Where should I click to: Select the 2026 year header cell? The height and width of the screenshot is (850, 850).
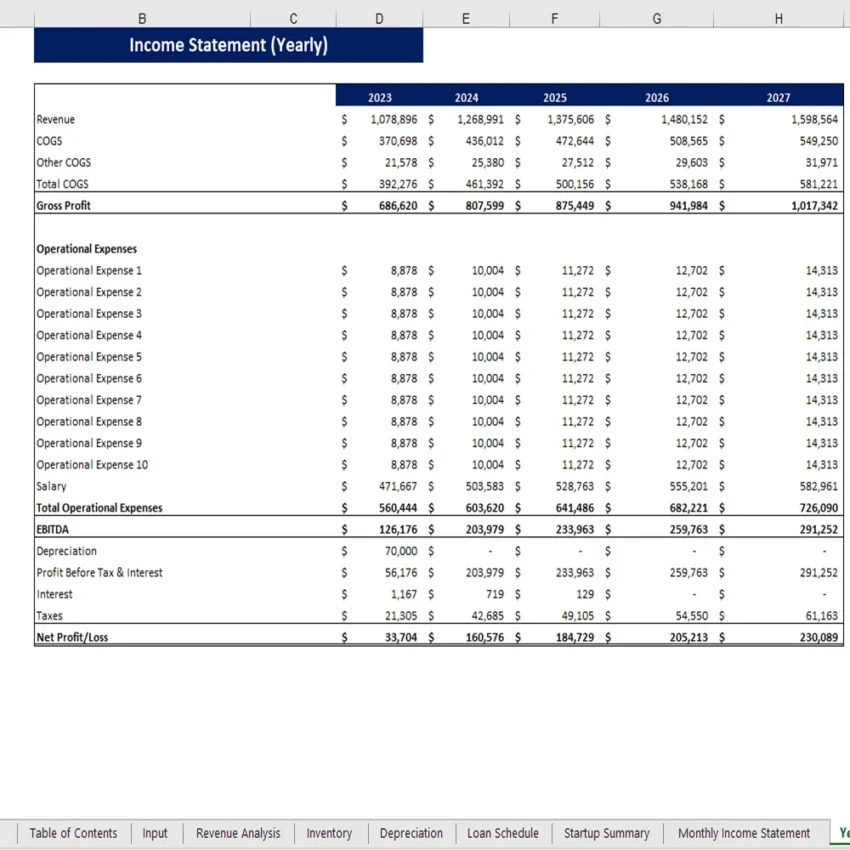[x=656, y=98]
